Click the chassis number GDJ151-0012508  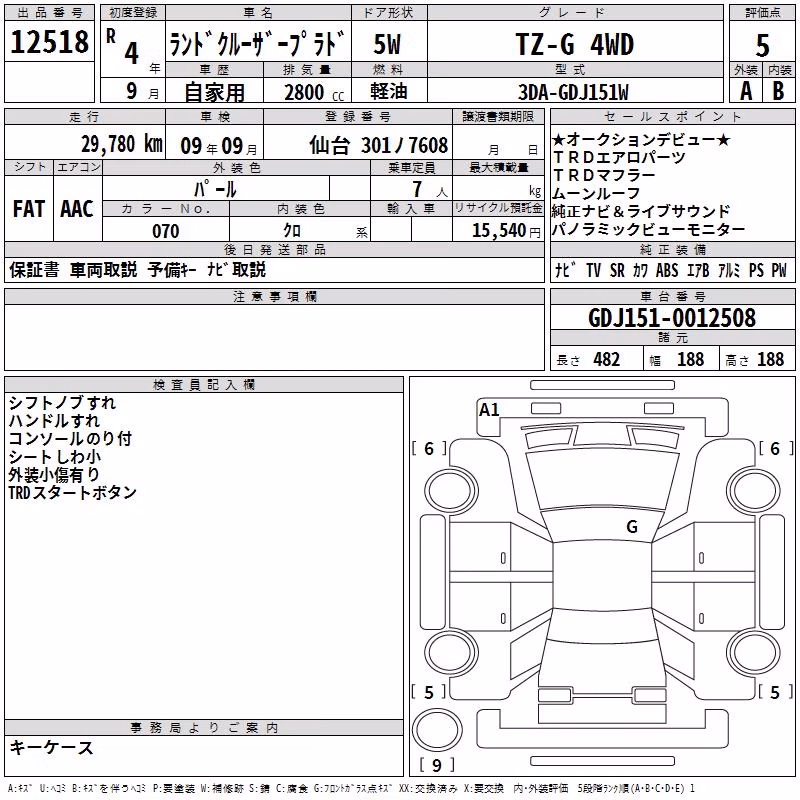672,318
